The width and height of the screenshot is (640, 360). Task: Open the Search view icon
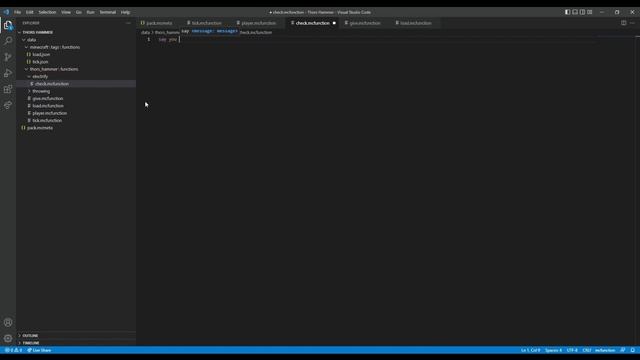(x=8, y=41)
